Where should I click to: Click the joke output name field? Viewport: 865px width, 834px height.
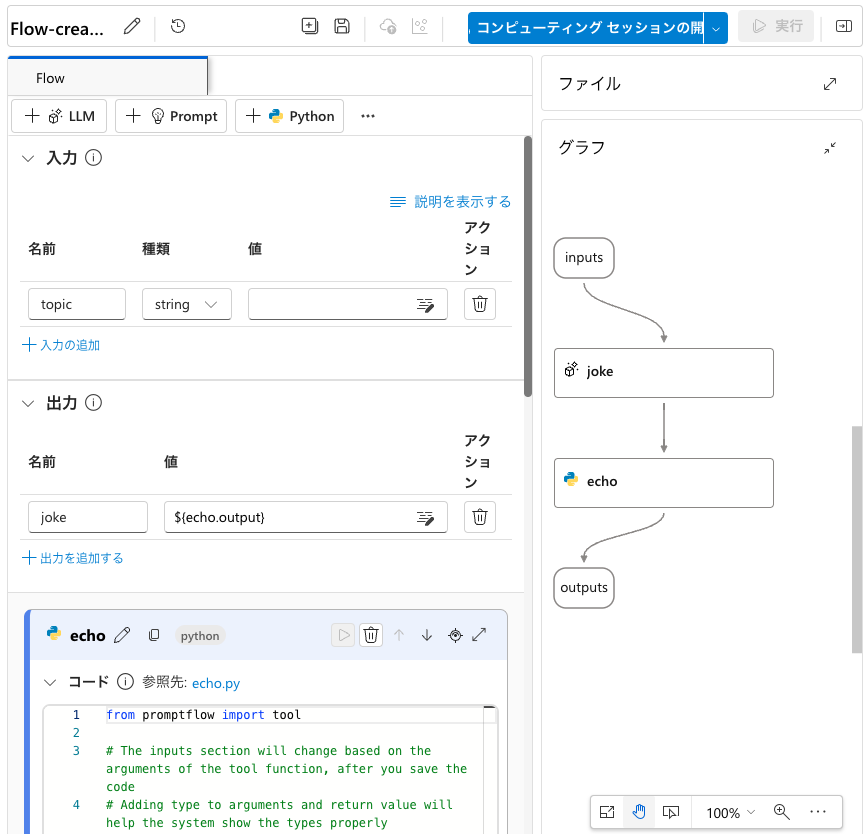[x=88, y=517]
